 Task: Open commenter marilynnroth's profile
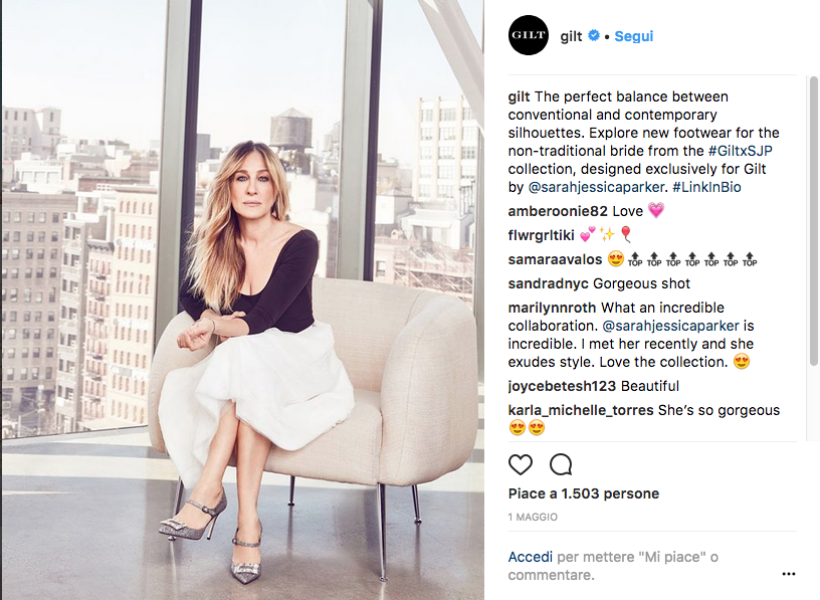click(x=552, y=308)
